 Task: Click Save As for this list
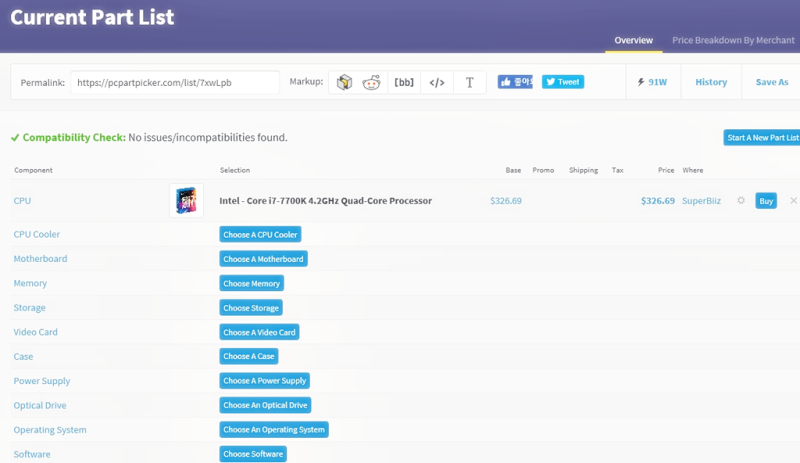coord(771,82)
